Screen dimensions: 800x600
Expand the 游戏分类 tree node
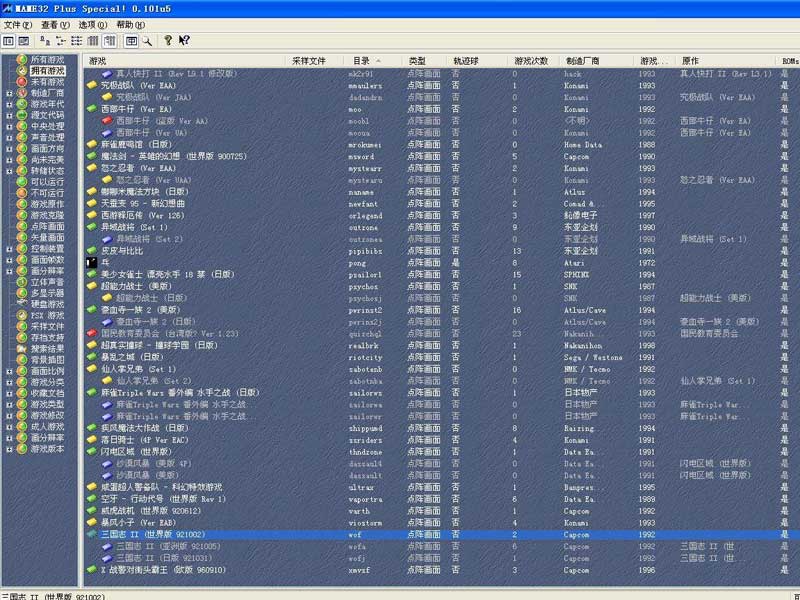[9, 383]
